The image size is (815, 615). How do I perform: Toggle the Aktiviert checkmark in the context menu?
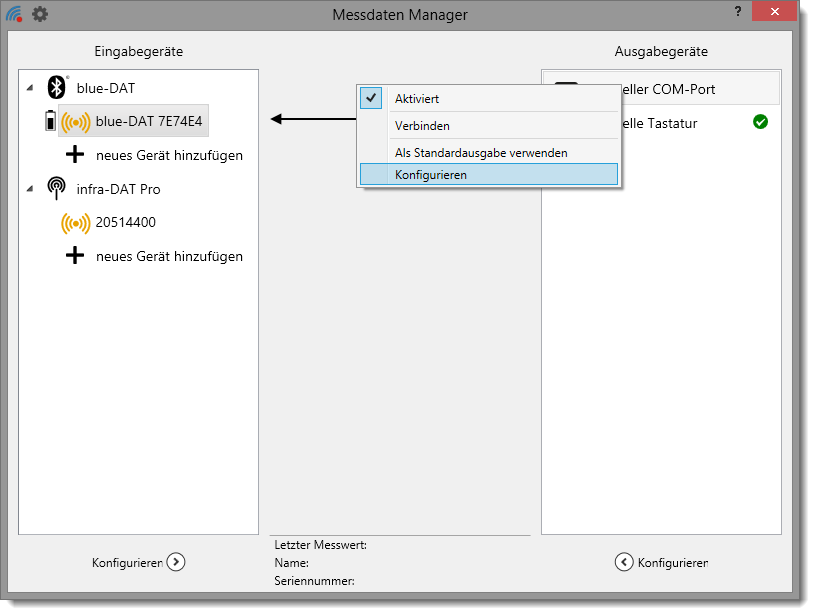pos(372,98)
